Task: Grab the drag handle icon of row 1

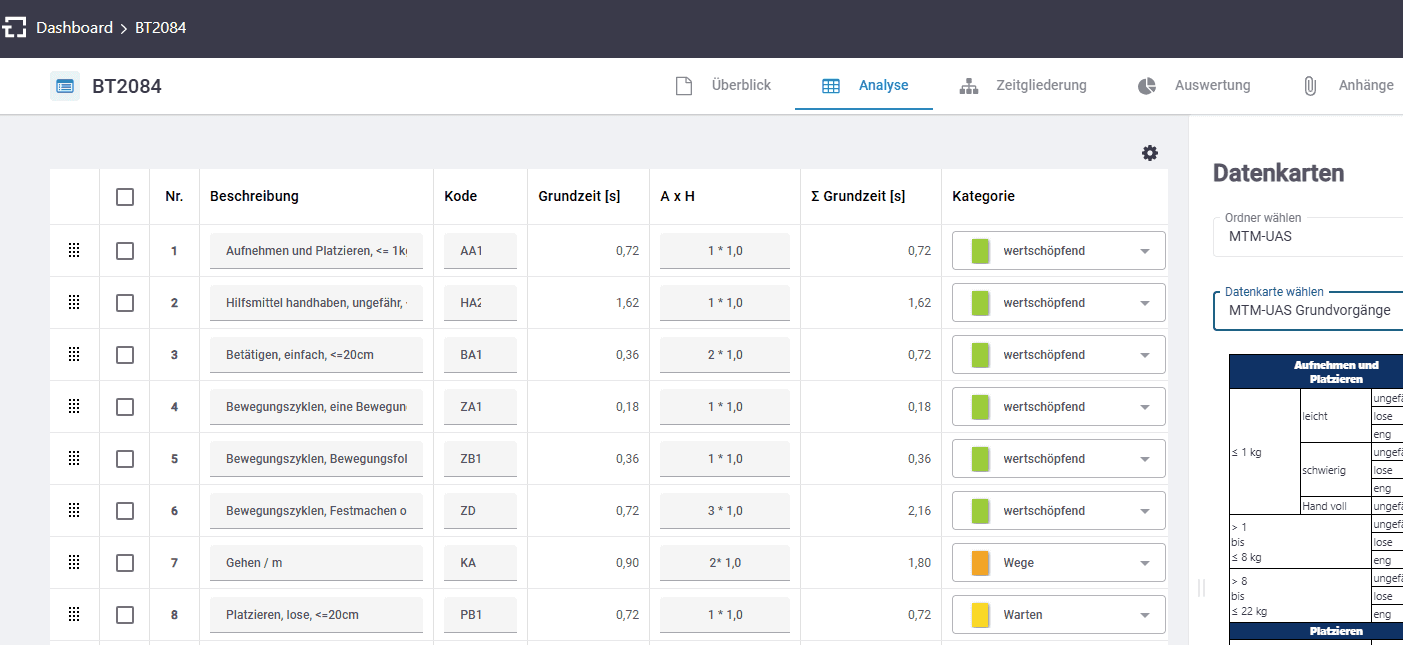Action: point(74,251)
